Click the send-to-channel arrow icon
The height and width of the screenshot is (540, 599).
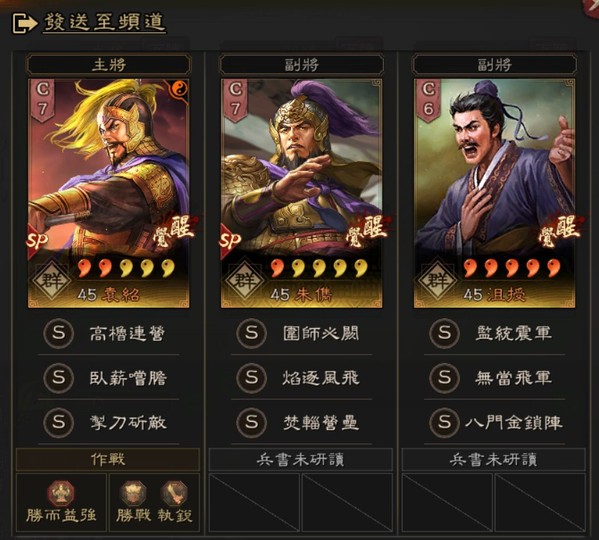[x=25, y=23]
